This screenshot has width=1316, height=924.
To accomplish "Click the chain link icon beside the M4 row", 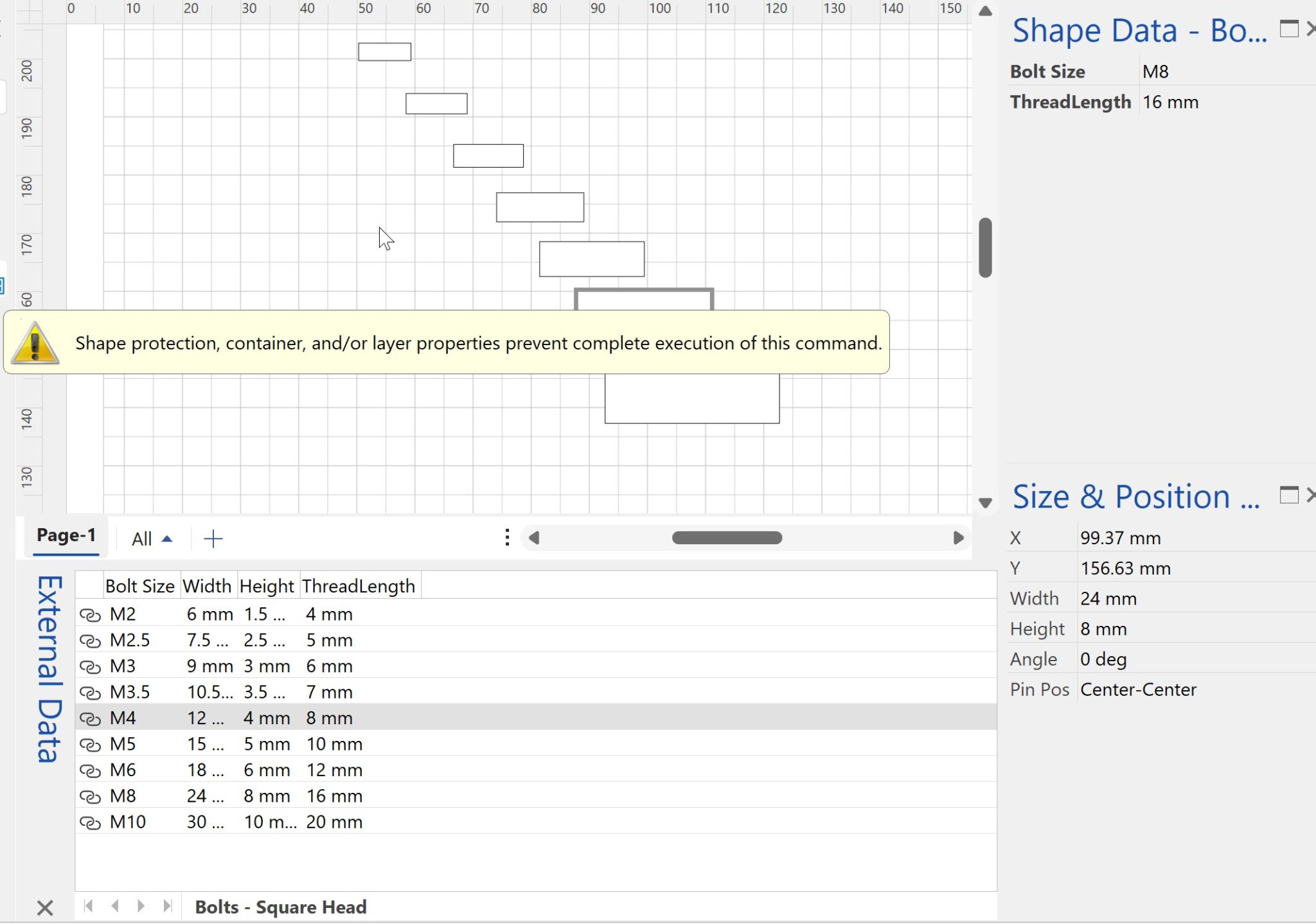I will [x=91, y=718].
